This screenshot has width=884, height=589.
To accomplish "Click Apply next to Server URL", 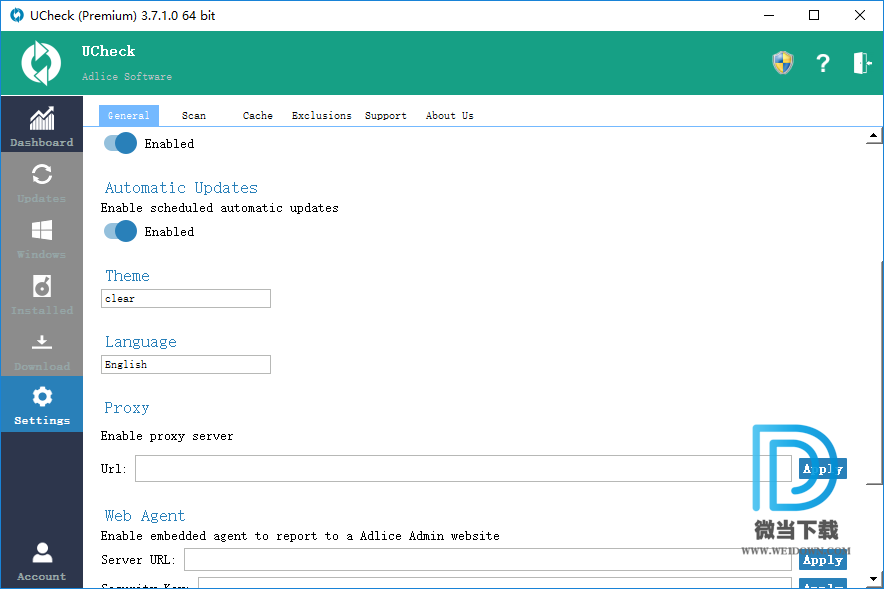I will click(x=822, y=560).
